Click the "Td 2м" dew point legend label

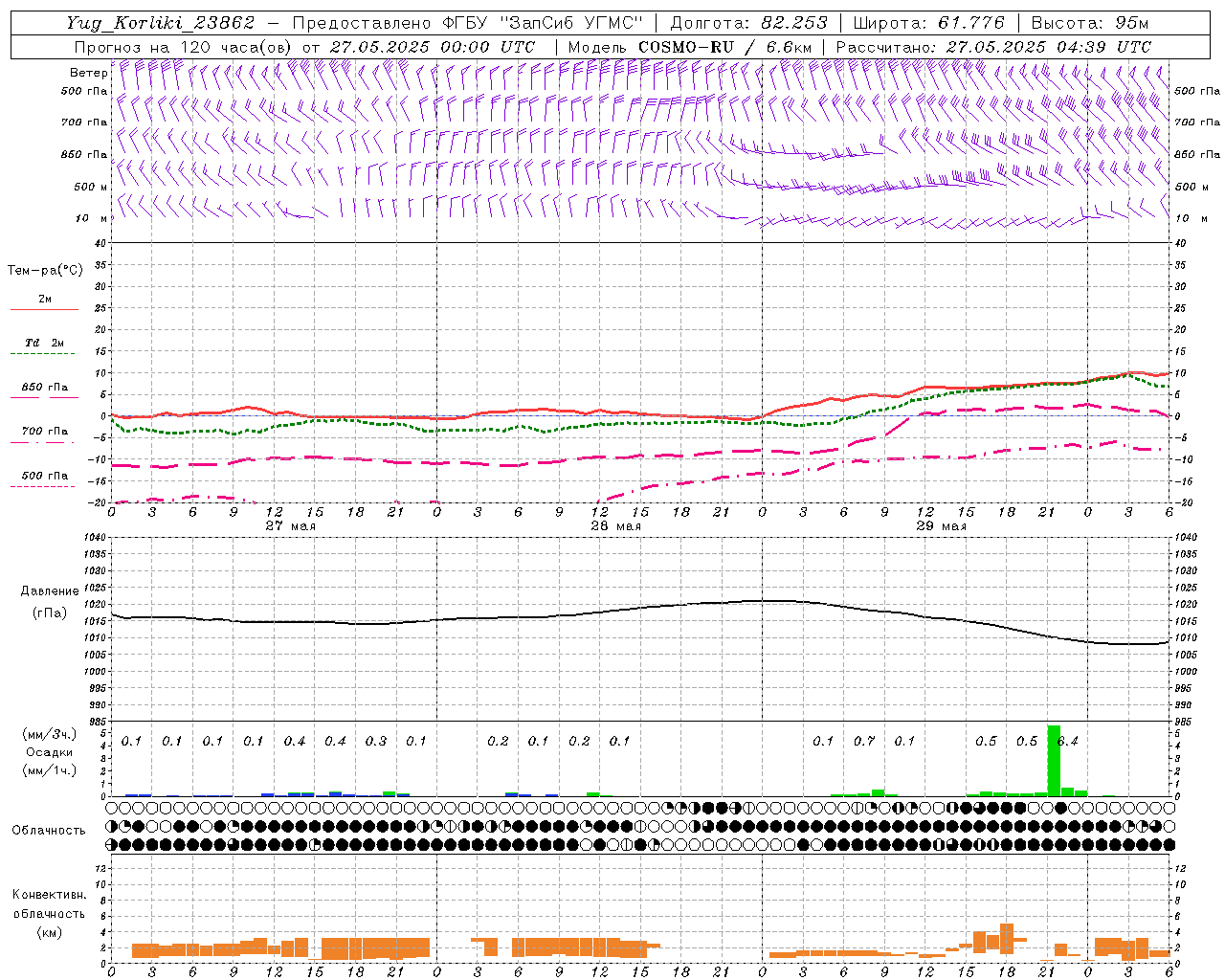(44, 343)
